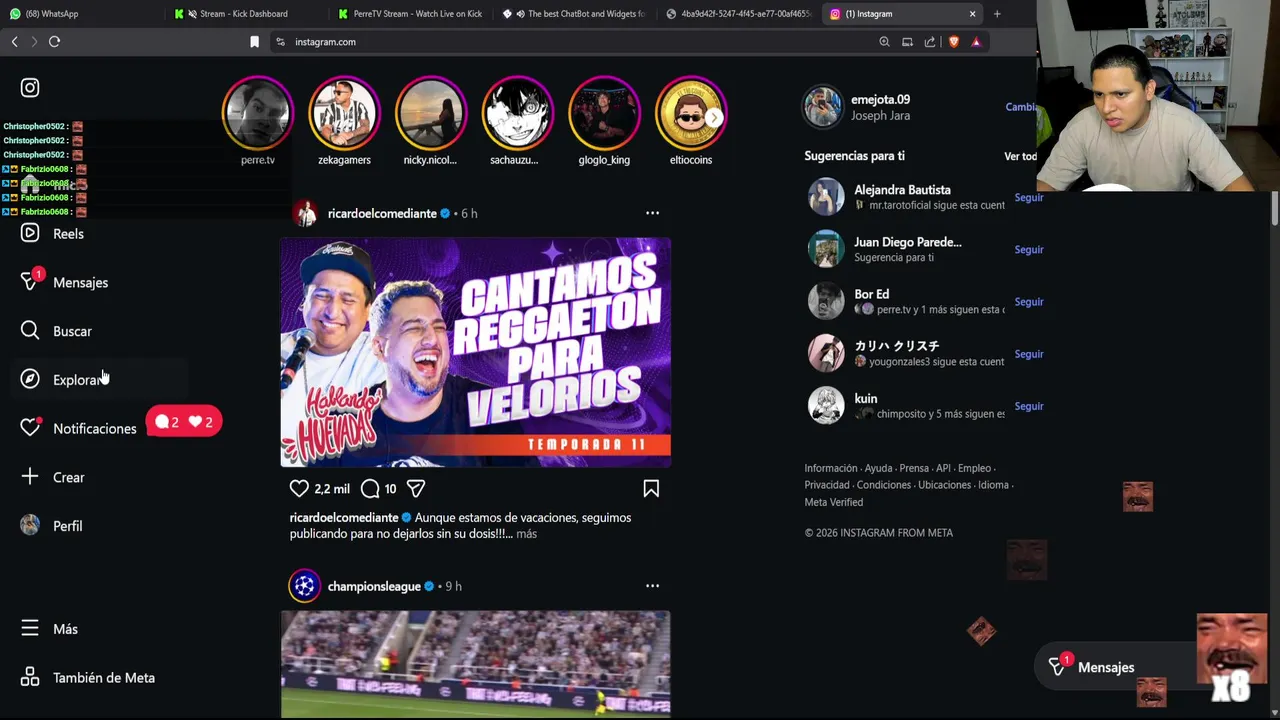This screenshot has width=1280, height=720.
Task: Click the browser zoom magnifier icon
Action: (884, 41)
